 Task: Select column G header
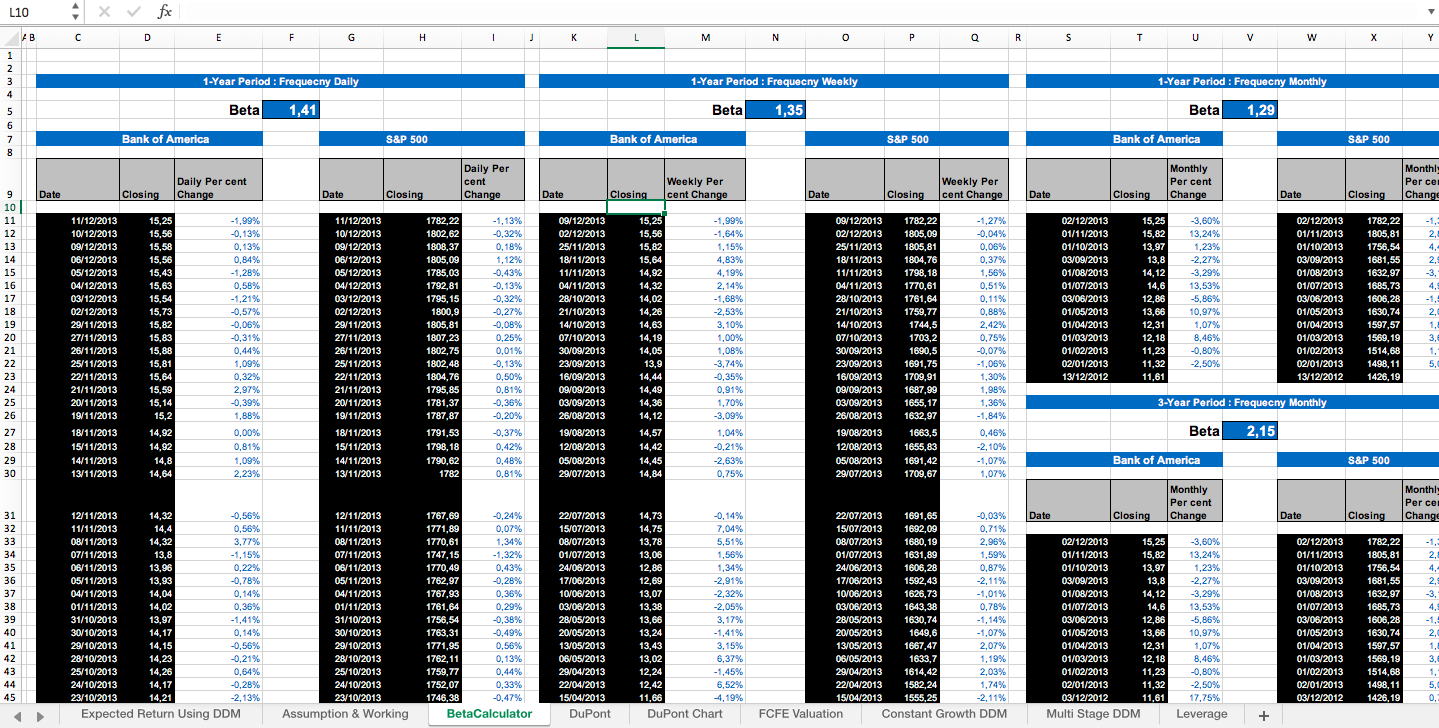tap(351, 38)
